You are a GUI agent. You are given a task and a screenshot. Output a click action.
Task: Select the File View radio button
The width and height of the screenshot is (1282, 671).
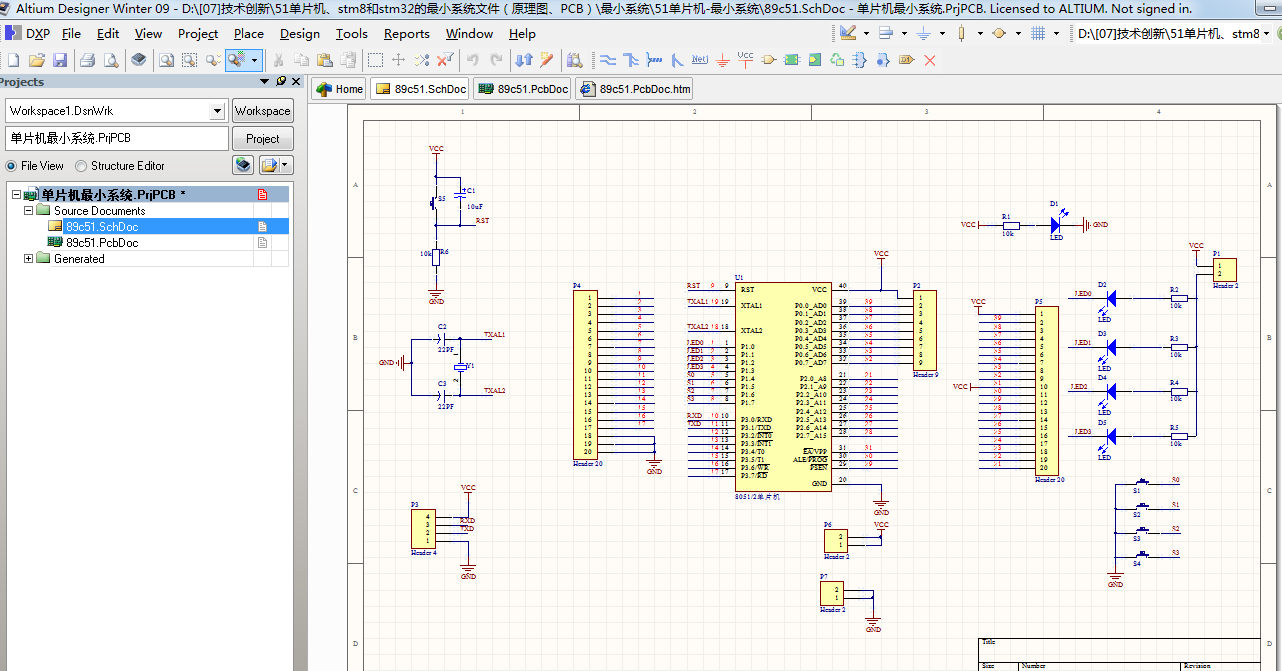[x=11, y=166]
